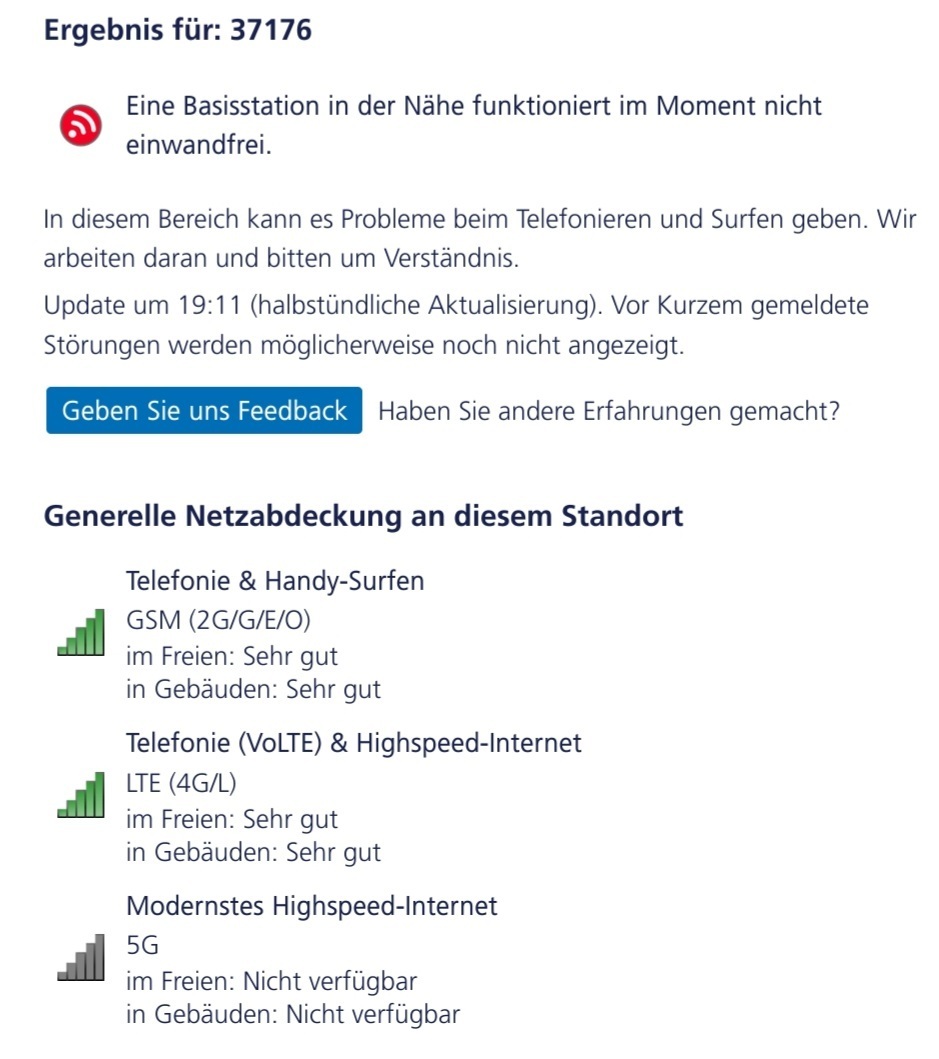
Task: Click the 'Probleme beim Telefonieren und Surfen' paragraph
Action: click(x=480, y=238)
